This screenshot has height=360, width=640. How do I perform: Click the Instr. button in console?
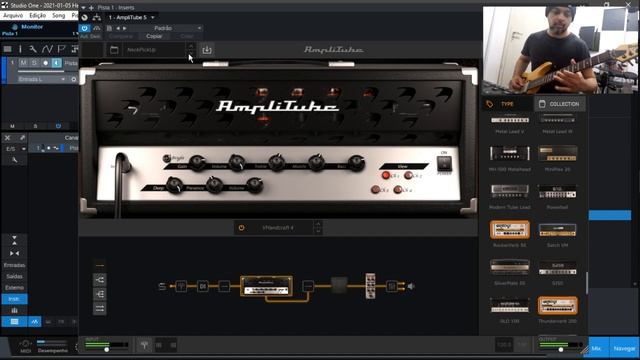click(x=14, y=299)
